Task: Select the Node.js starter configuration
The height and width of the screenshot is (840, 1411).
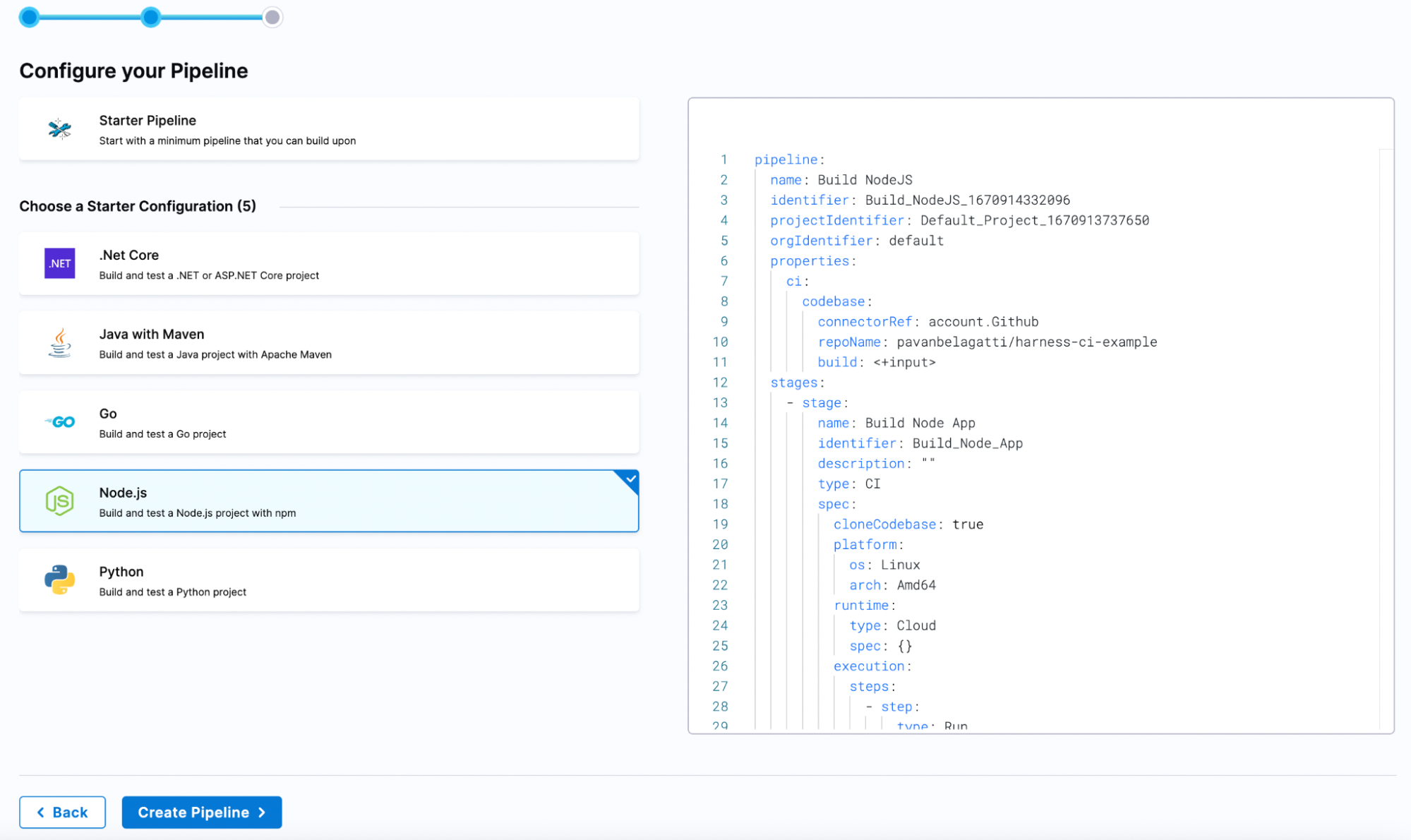Action: (329, 501)
